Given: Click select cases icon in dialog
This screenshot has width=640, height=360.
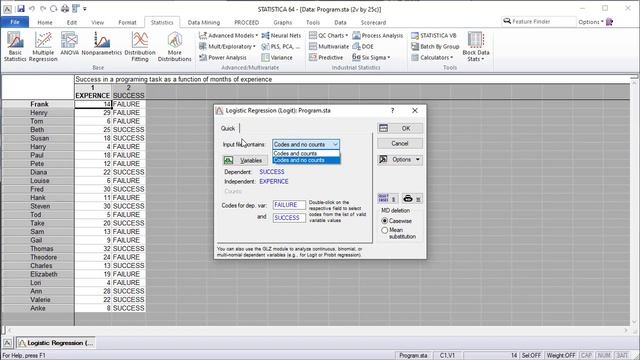Looking at the screenshot, I should [388, 199].
